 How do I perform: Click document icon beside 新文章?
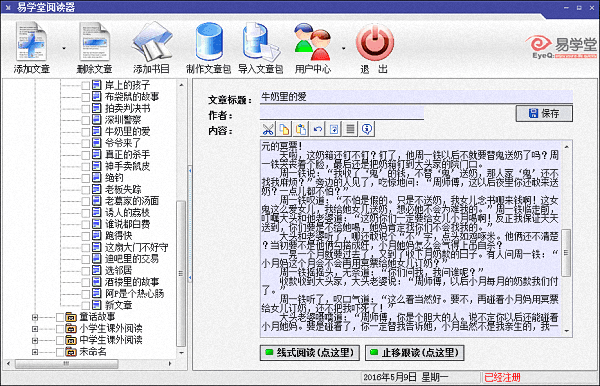(x=96, y=305)
